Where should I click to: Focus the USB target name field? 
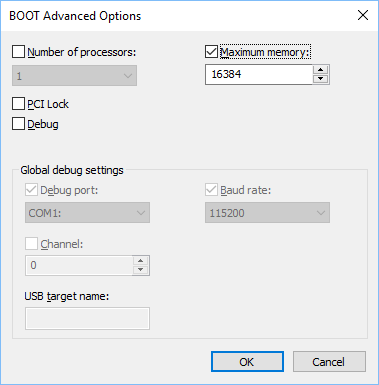(87, 318)
